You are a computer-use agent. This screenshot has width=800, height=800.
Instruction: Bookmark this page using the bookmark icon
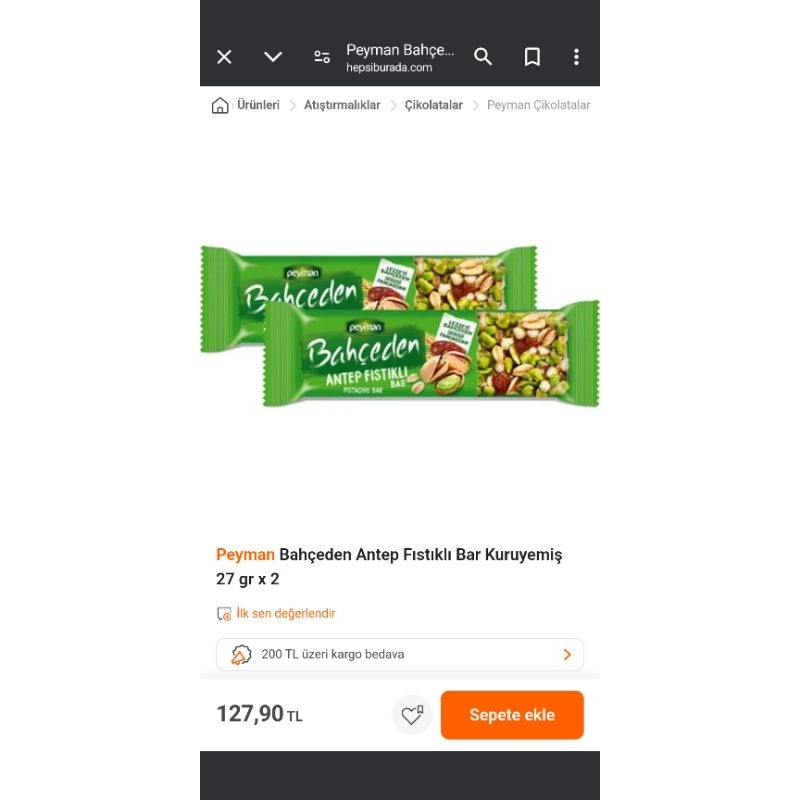pos(532,57)
